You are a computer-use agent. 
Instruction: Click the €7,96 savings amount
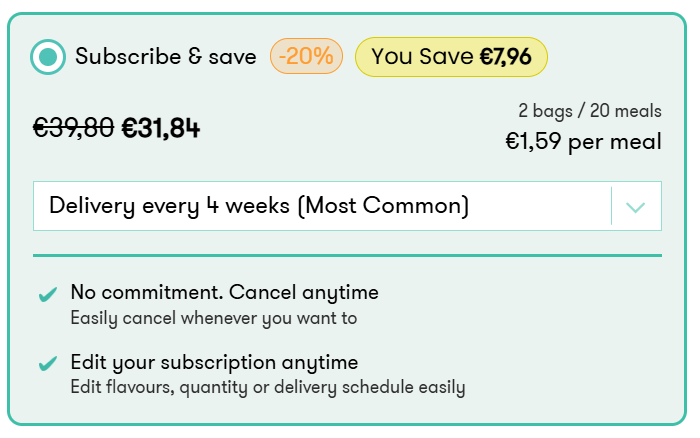pos(508,57)
